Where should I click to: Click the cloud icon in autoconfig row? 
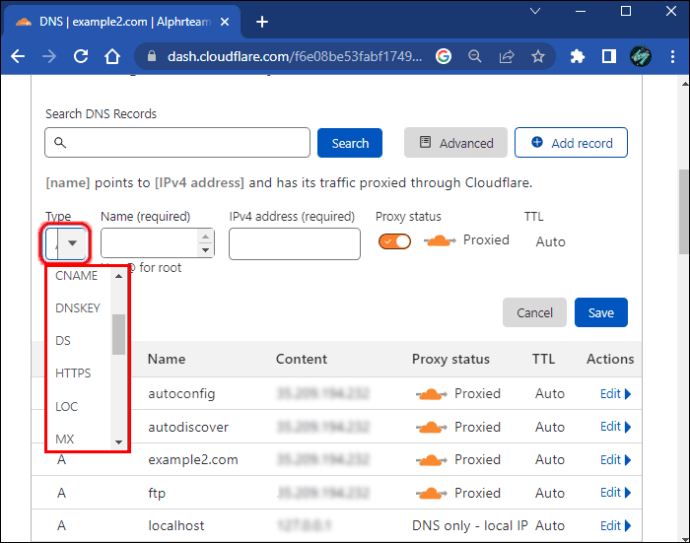[432, 394]
